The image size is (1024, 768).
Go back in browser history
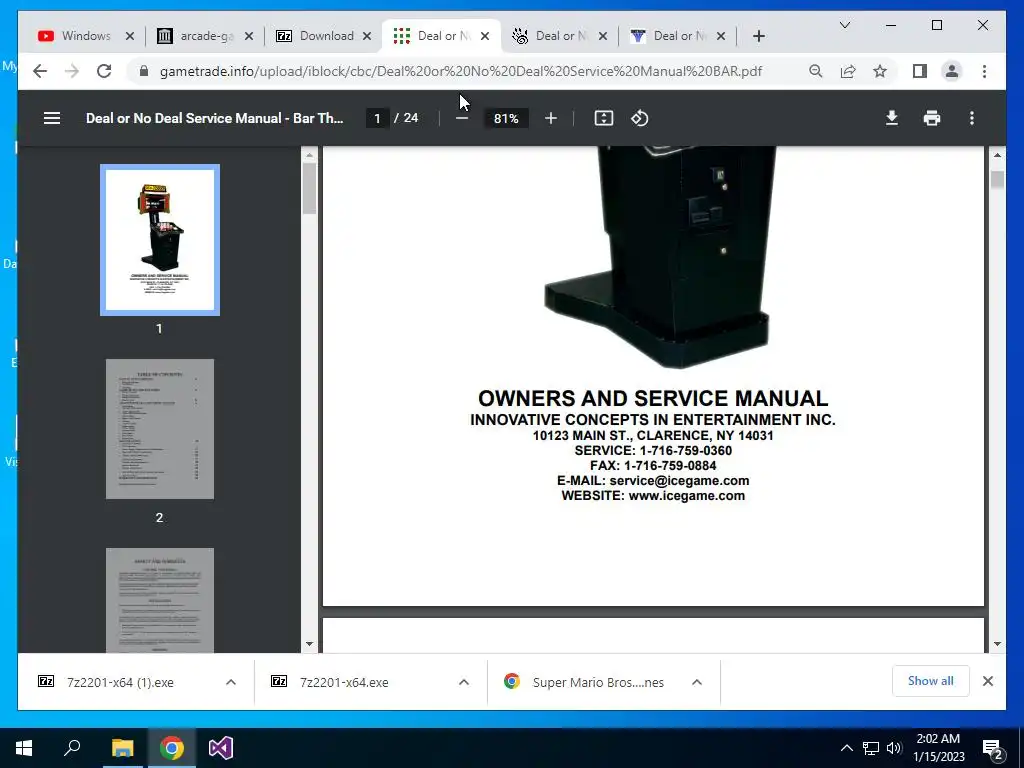(40, 71)
